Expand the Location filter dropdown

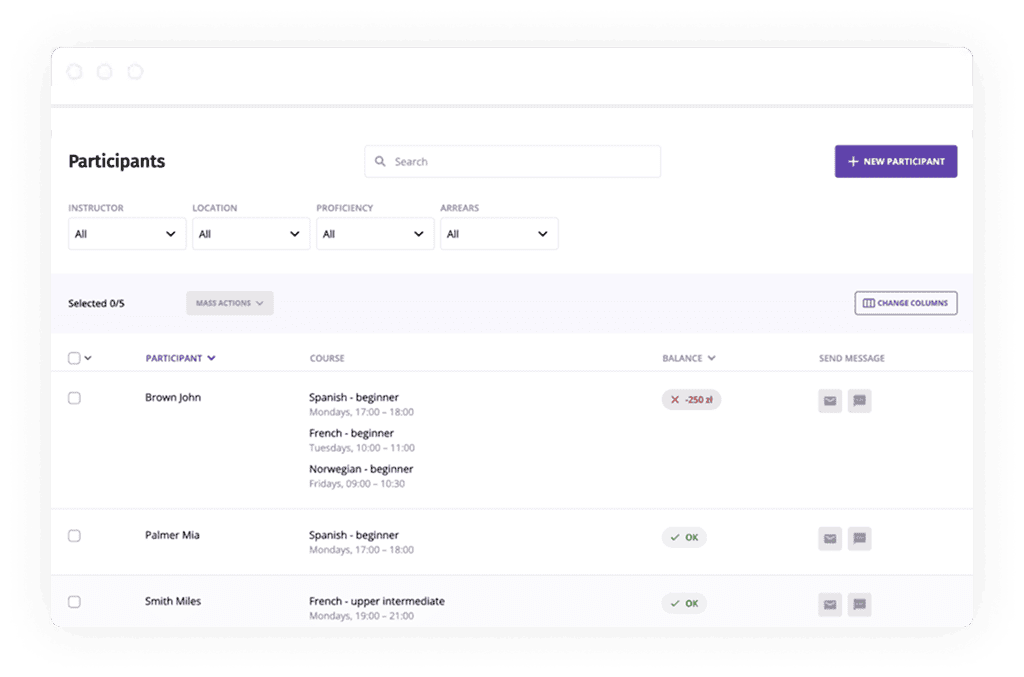[251, 234]
